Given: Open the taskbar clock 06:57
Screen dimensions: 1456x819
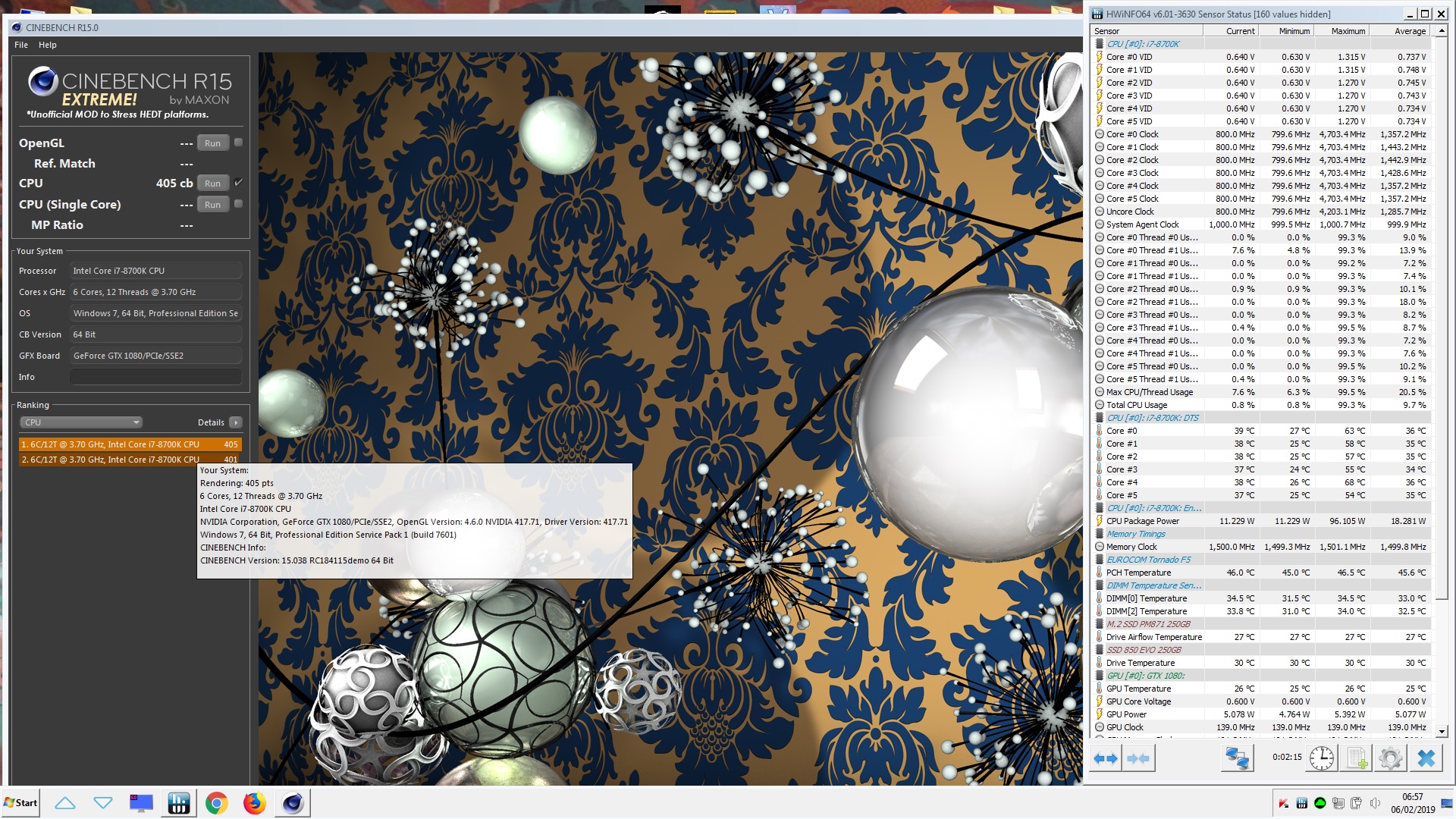Looking at the screenshot, I should (1413, 803).
